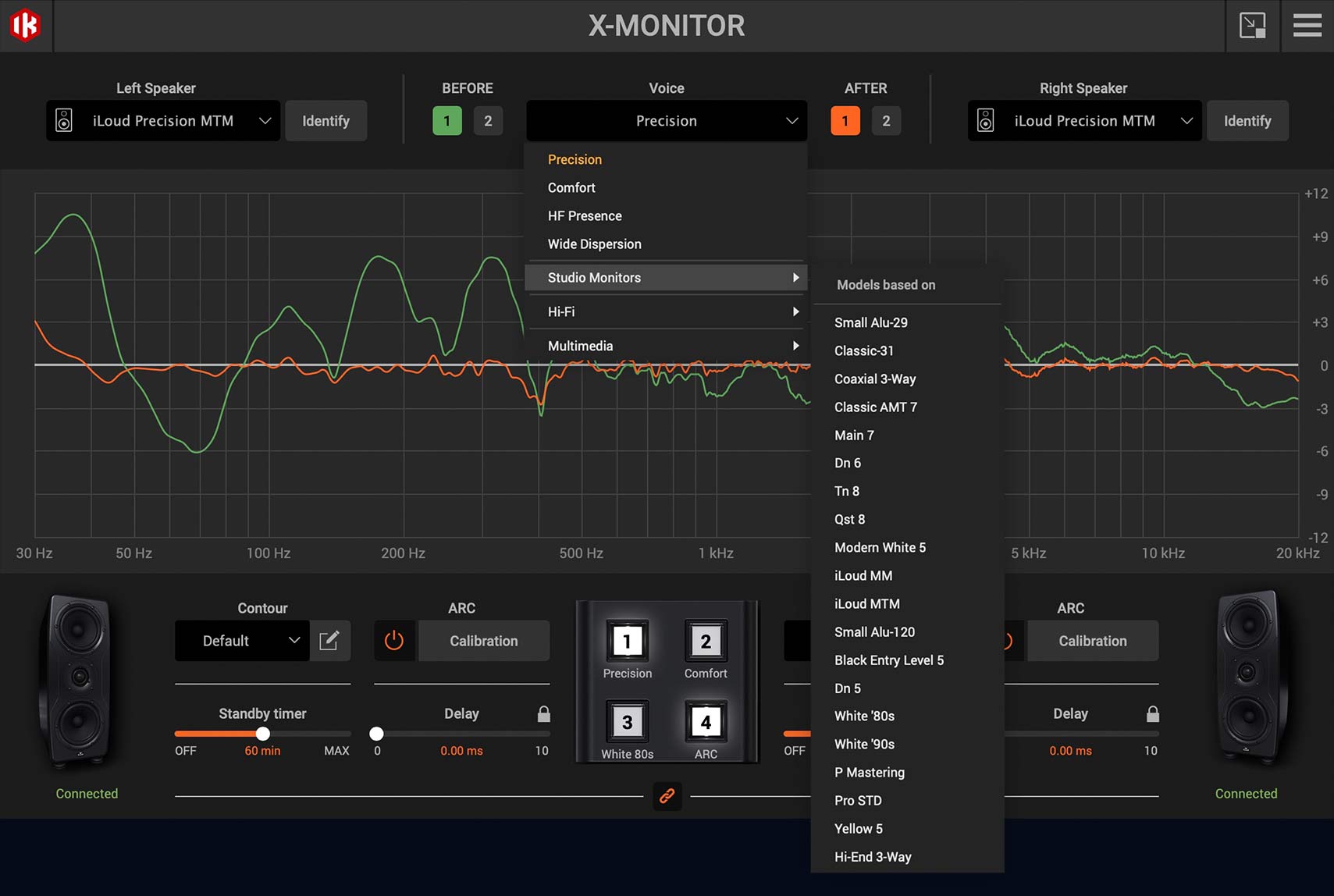This screenshot has width=1334, height=896.
Task: Open the hamburger menu icon
Action: [1307, 25]
